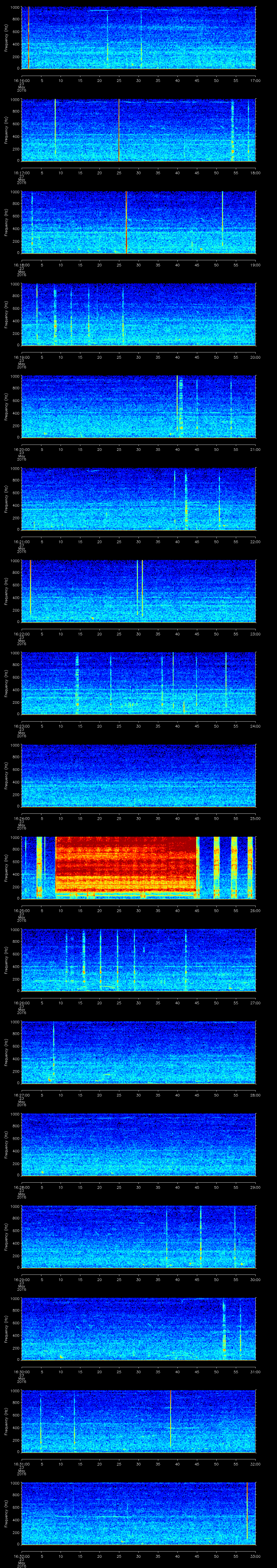Select the 20:00 end label

click(255, 357)
